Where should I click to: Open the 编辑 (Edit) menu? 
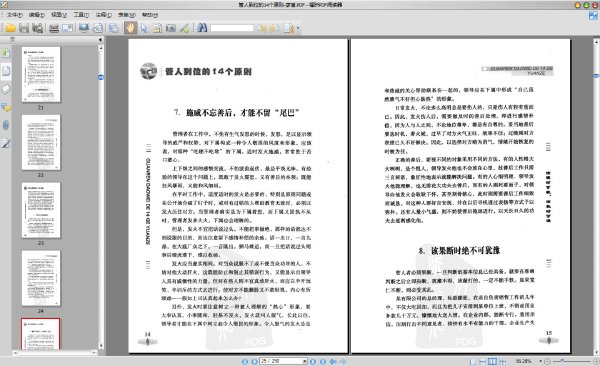coord(37,15)
